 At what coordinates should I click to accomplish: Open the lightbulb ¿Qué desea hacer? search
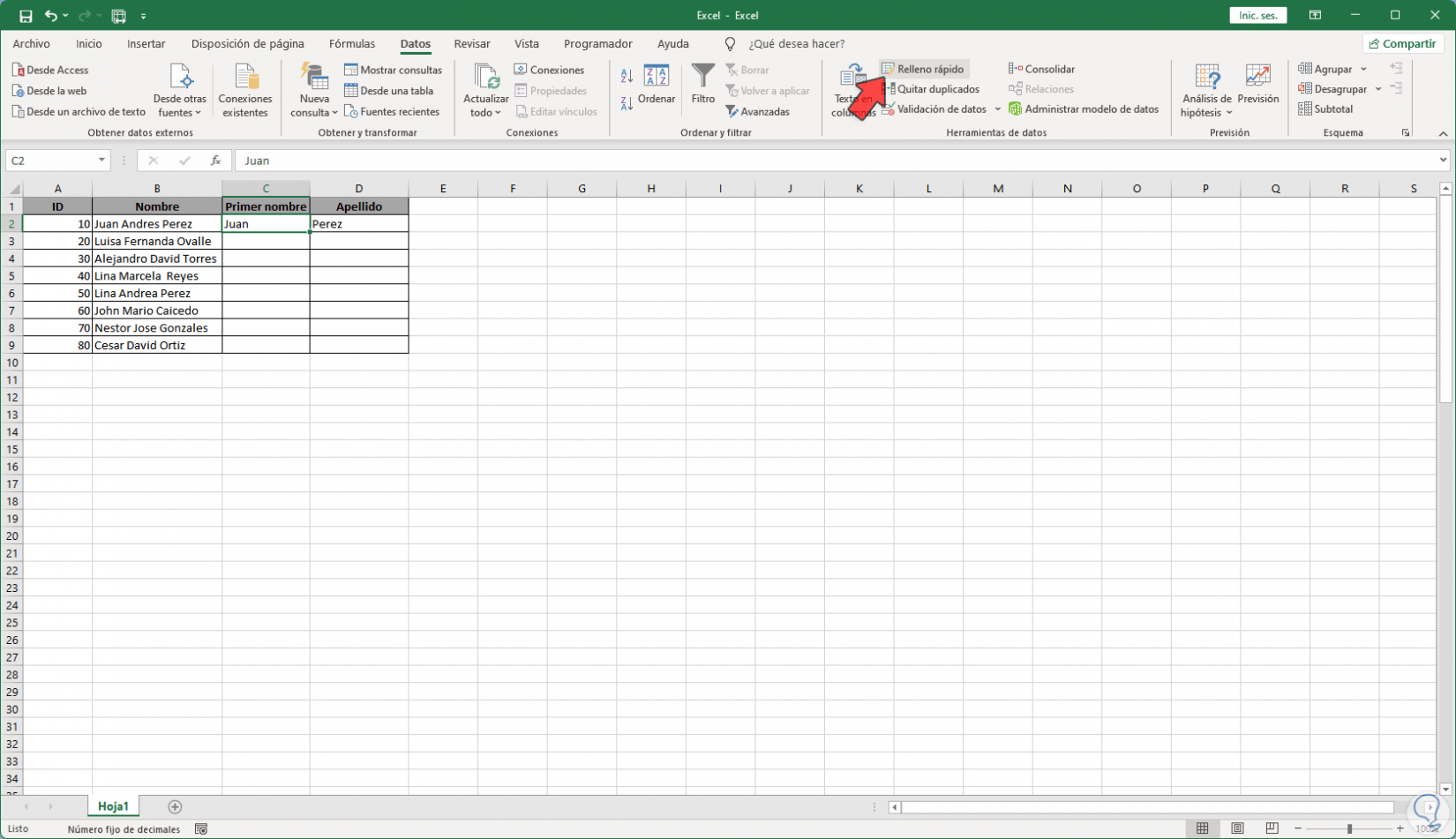click(x=784, y=44)
